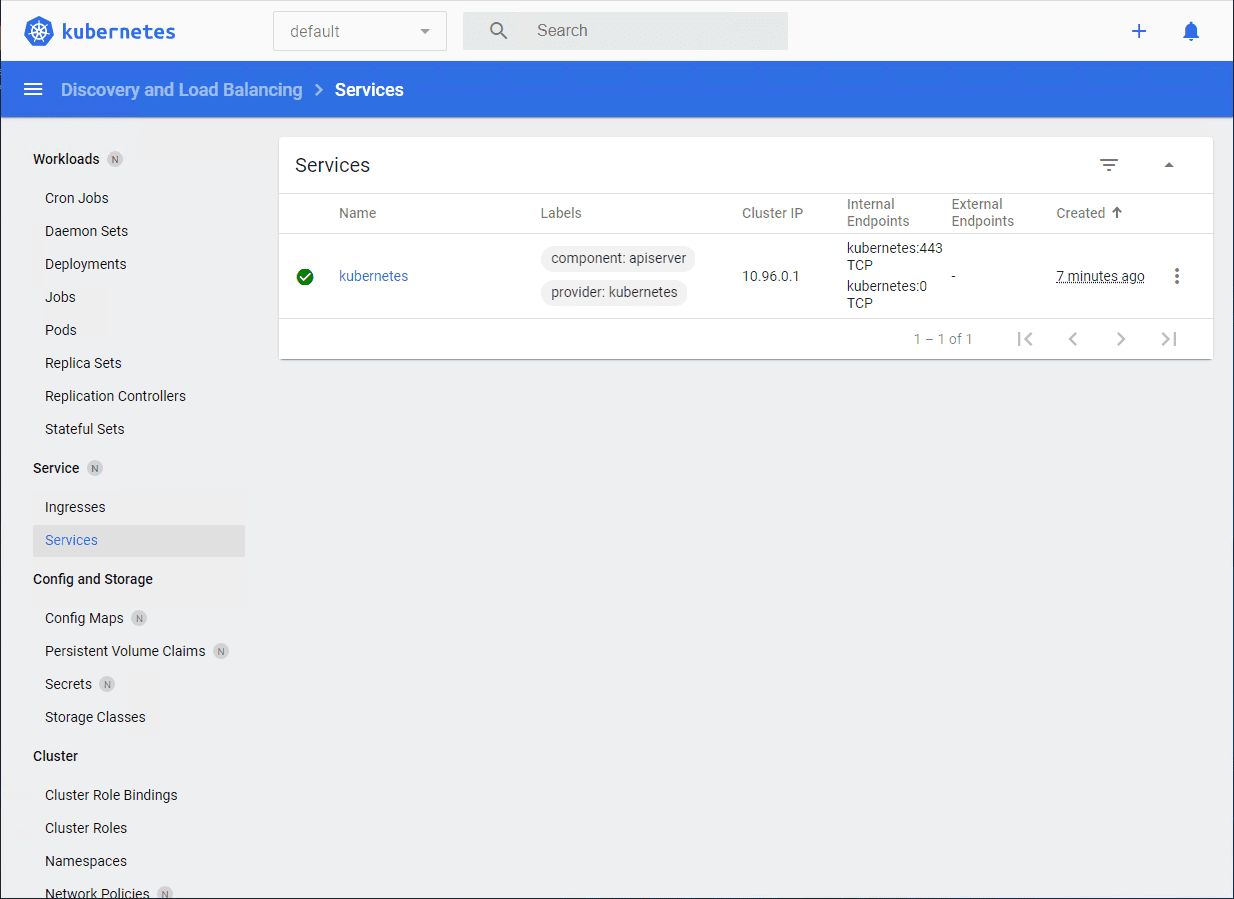The width and height of the screenshot is (1234, 899).
Task: Go to next page of Services
Action: click(1121, 339)
